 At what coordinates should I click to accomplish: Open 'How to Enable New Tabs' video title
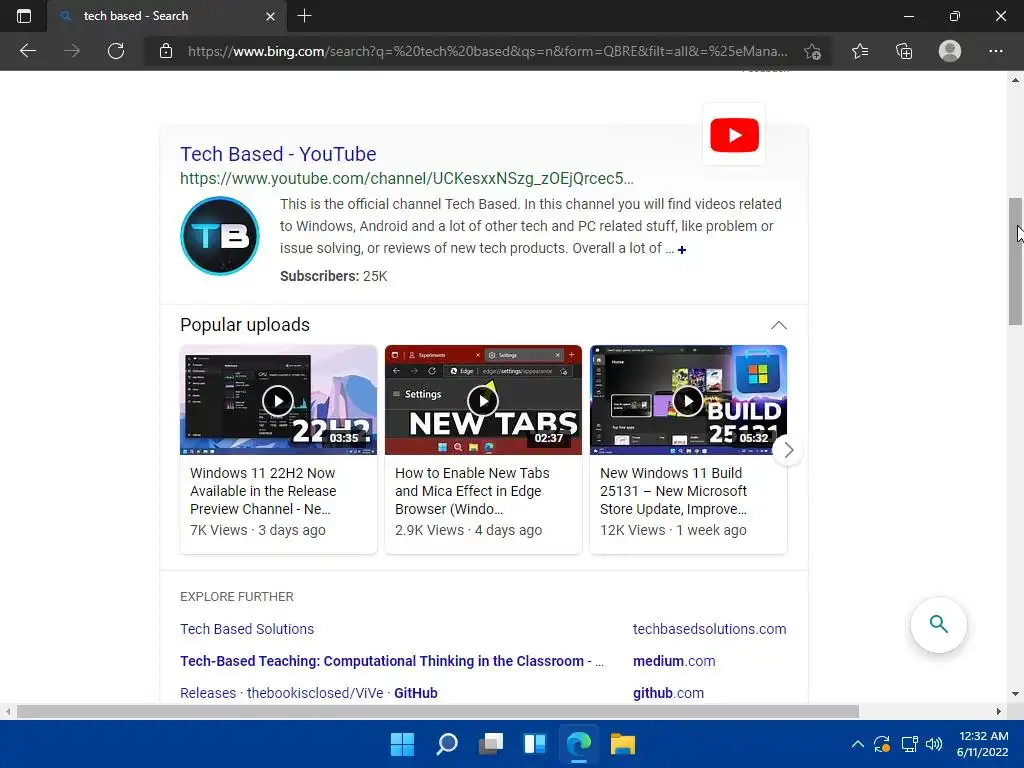(472, 491)
